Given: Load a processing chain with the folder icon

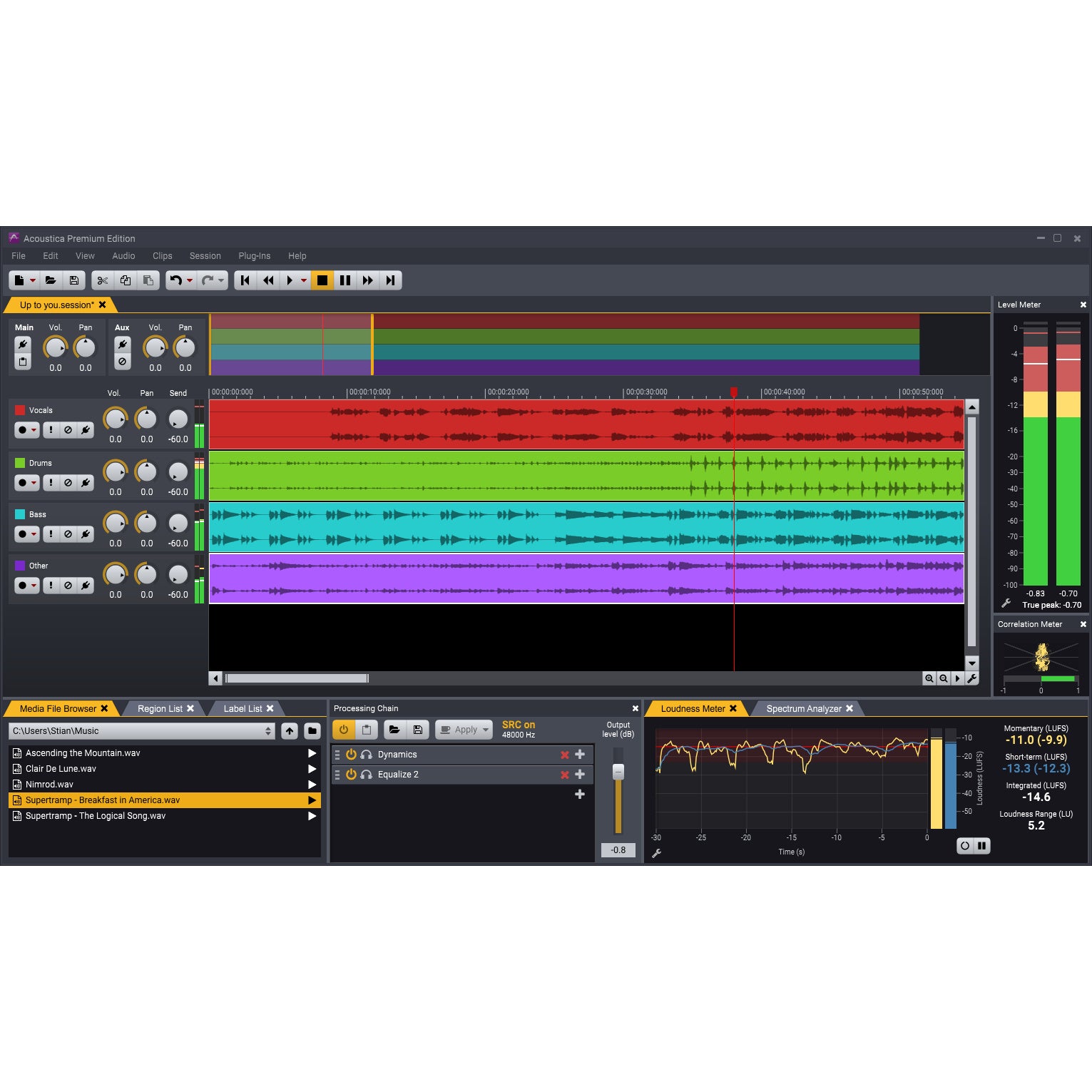Looking at the screenshot, I should click(394, 730).
